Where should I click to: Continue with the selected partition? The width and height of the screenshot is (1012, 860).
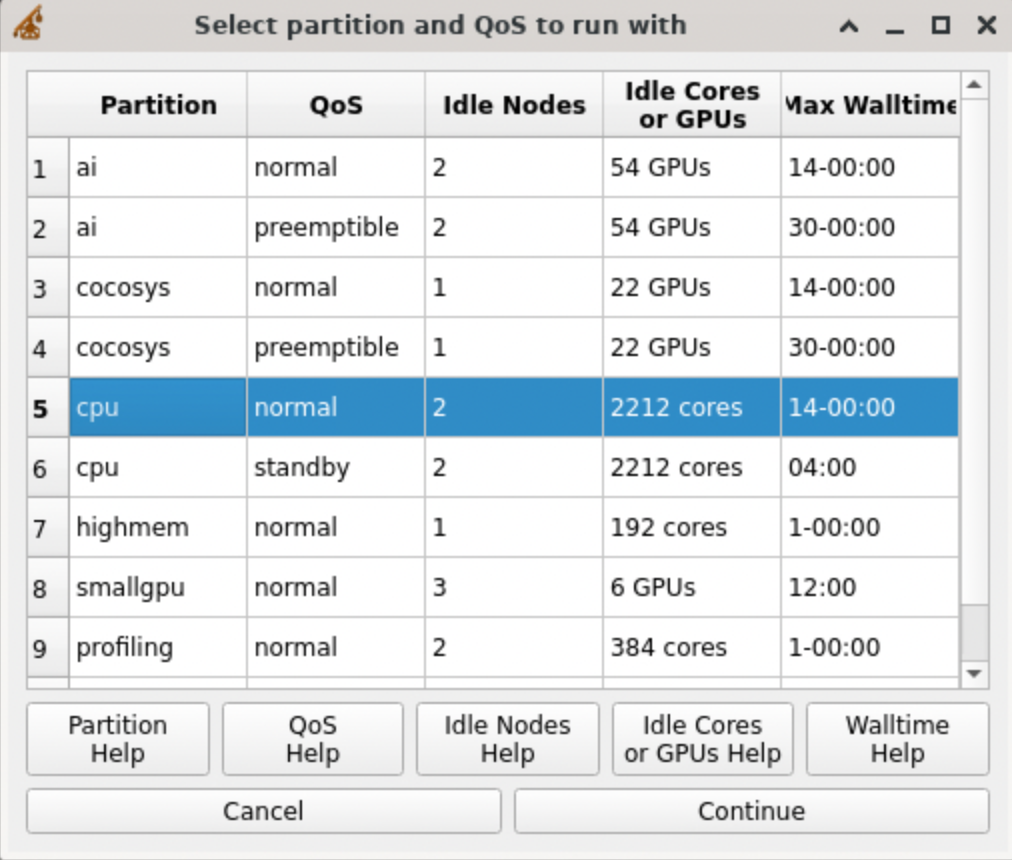(751, 811)
